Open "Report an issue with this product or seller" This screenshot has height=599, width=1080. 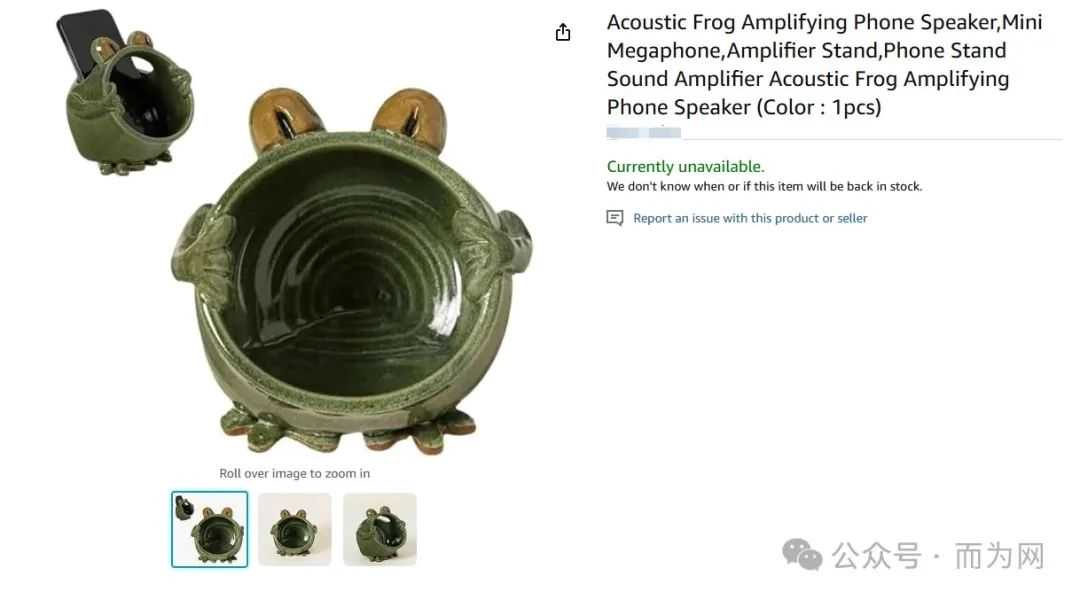pyautogui.click(x=750, y=218)
